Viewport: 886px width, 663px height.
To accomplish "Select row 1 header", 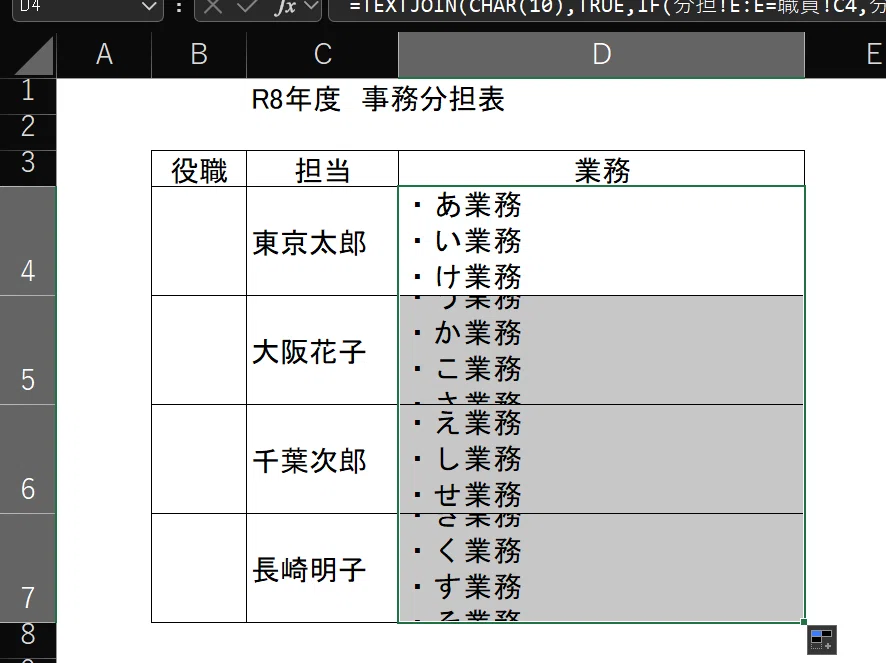I will pyautogui.click(x=28, y=96).
